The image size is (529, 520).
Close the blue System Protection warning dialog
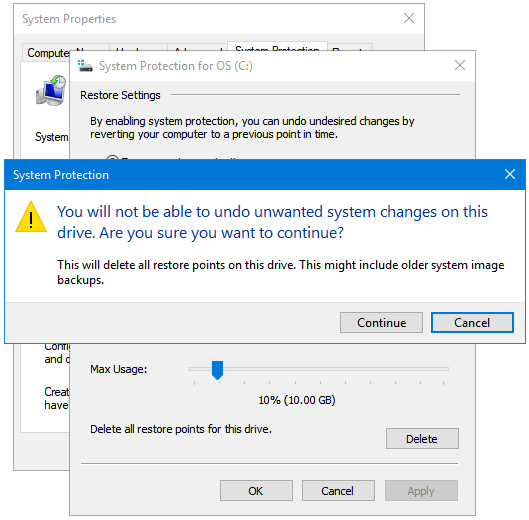[x=509, y=174]
